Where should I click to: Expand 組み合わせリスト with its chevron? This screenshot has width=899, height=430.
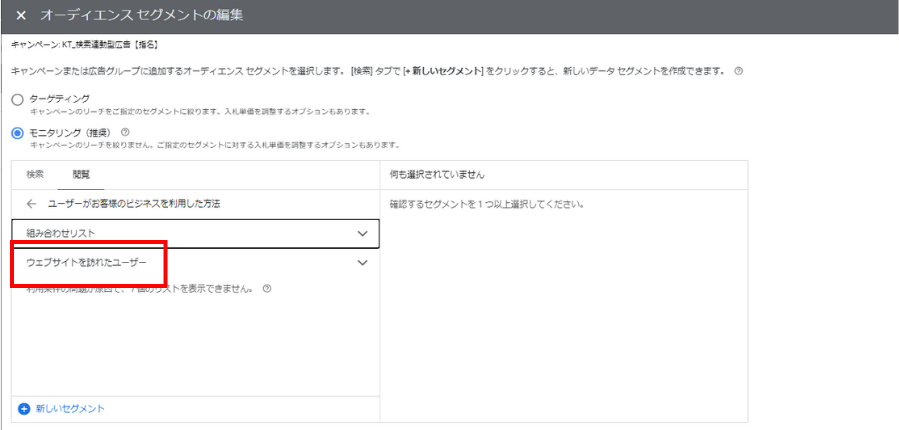tap(362, 233)
